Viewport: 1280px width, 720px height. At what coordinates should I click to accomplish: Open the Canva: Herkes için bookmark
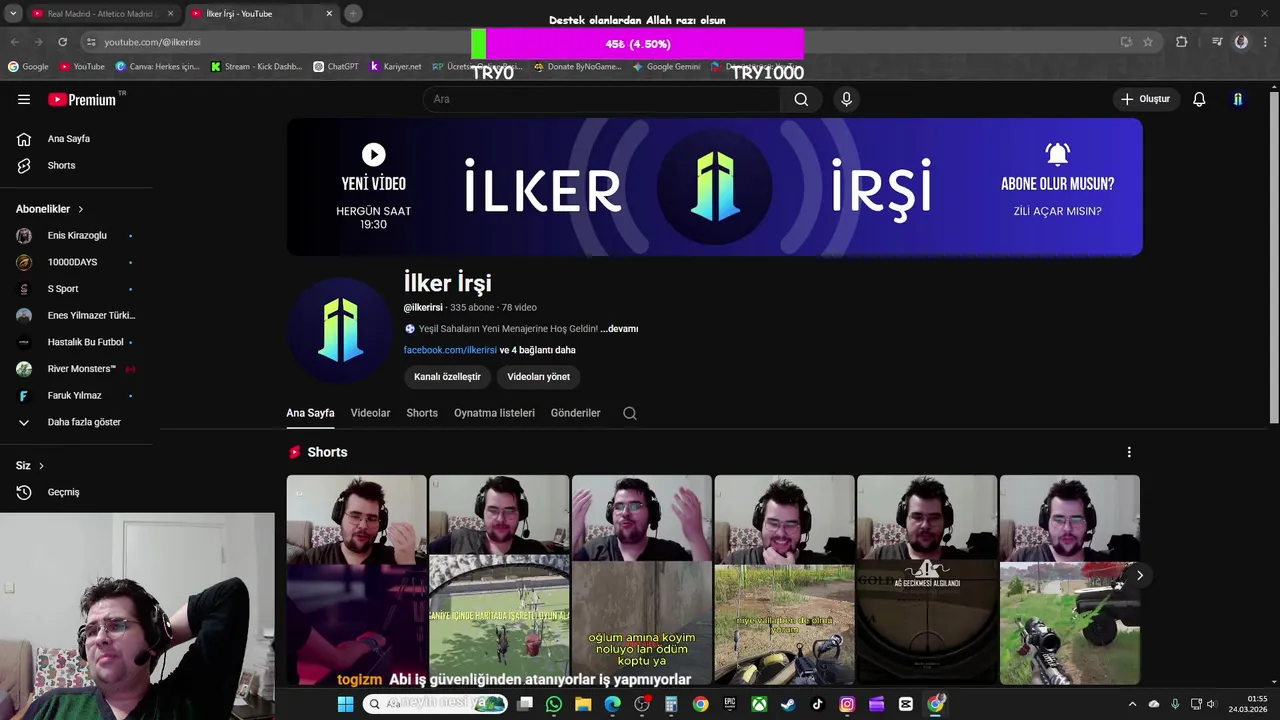pos(157,67)
